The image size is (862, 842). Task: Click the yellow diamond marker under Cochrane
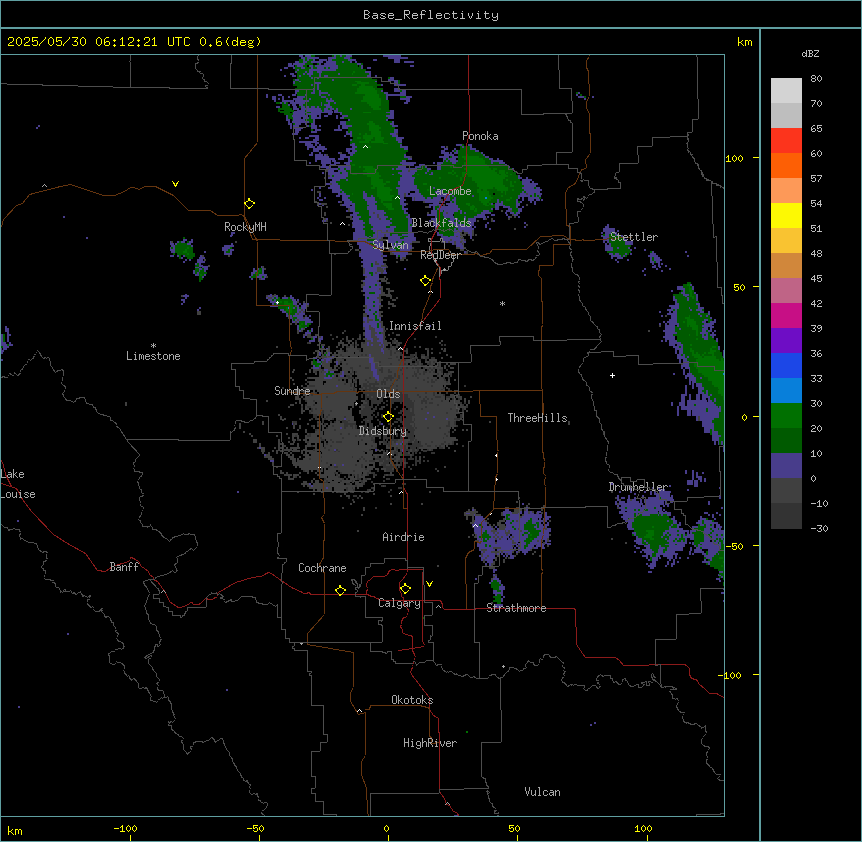tap(340, 590)
